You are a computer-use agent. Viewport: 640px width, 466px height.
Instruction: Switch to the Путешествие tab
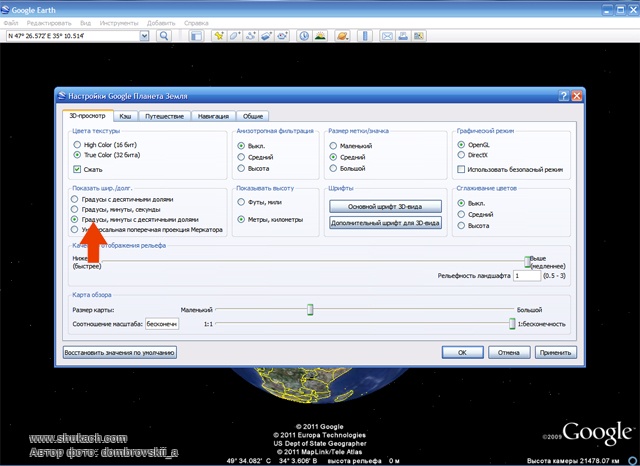pos(164,116)
